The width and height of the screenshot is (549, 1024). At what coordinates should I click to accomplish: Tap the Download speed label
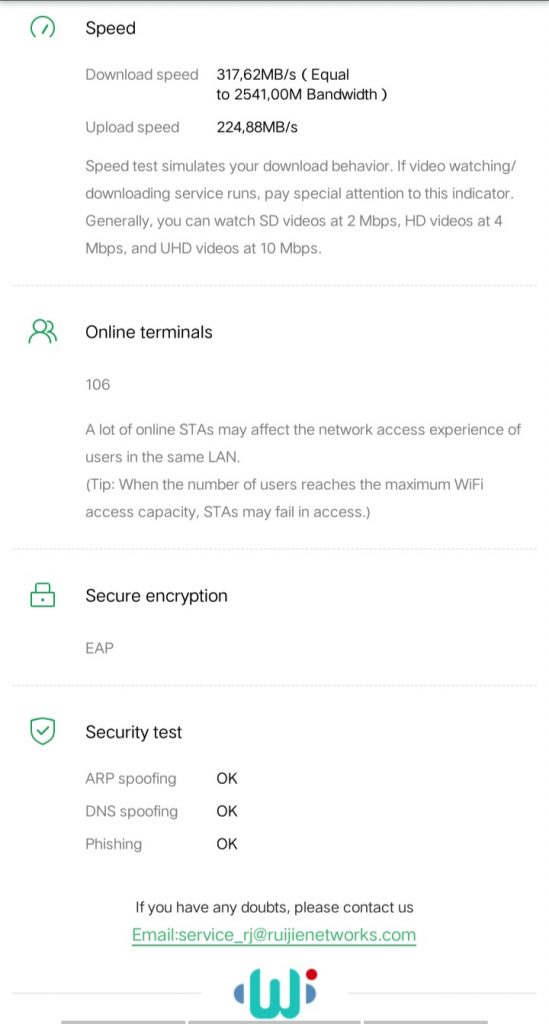tap(142, 75)
